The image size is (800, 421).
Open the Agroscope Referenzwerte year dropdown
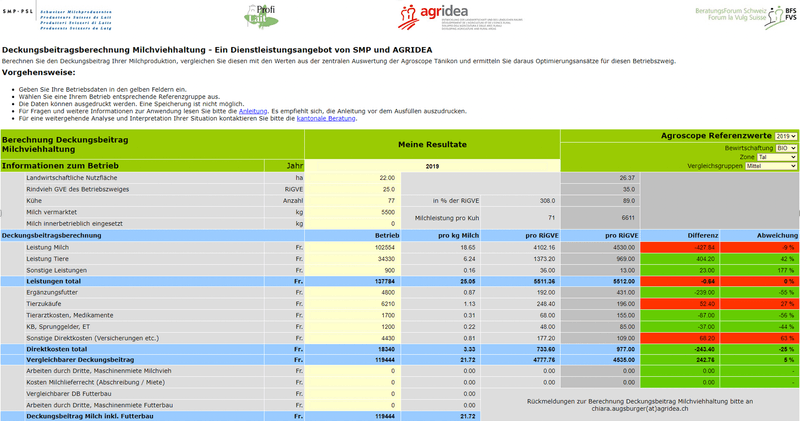(786, 136)
